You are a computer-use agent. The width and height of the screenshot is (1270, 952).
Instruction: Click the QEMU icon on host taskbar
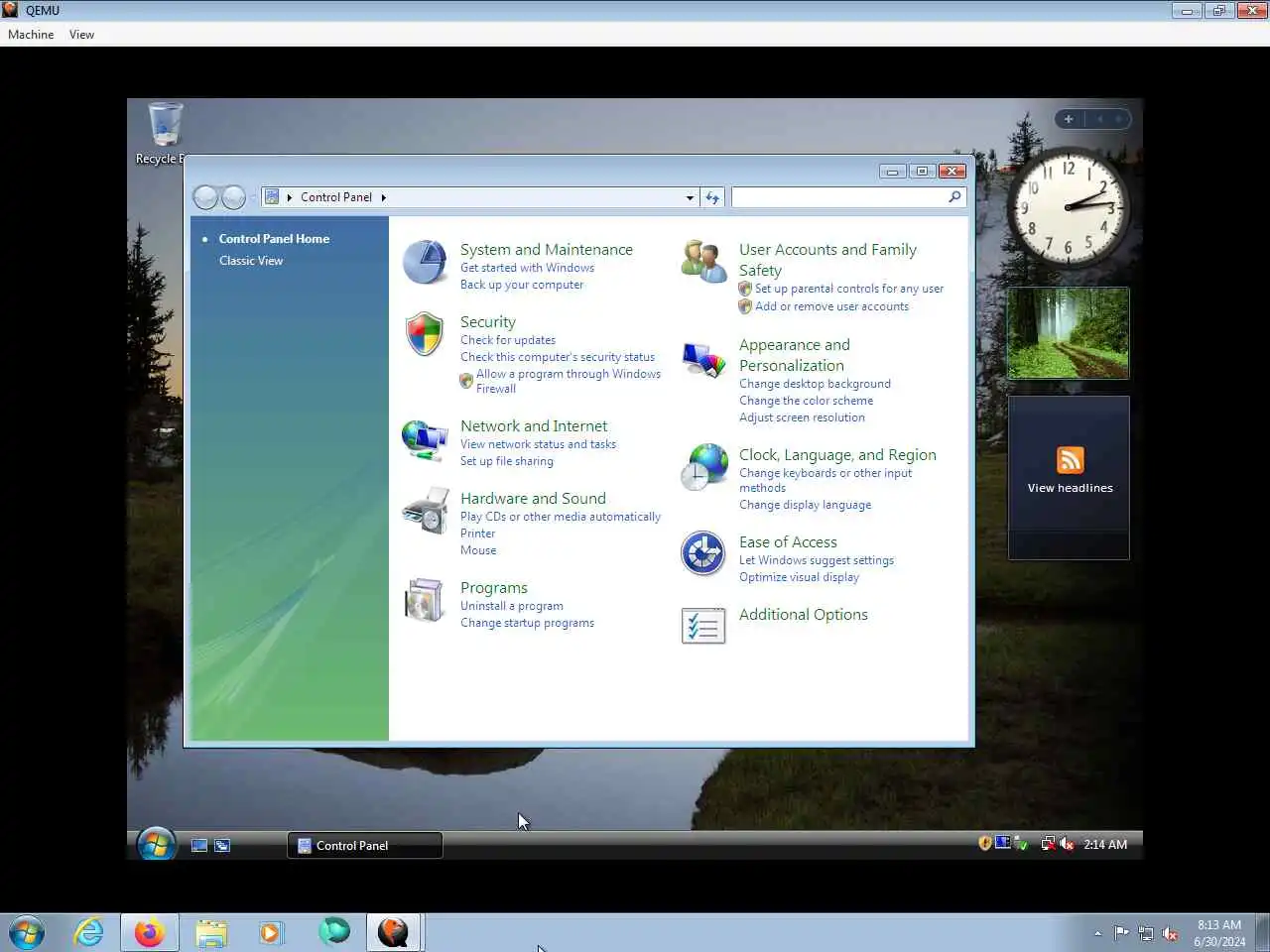coord(394,932)
